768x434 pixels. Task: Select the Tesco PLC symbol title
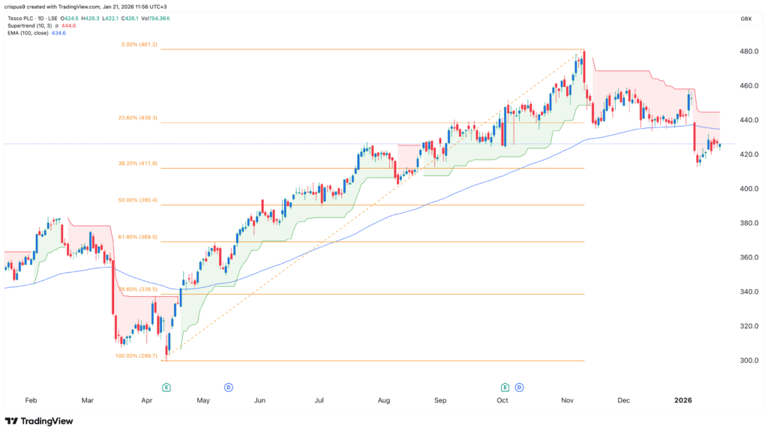pos(33,19)
